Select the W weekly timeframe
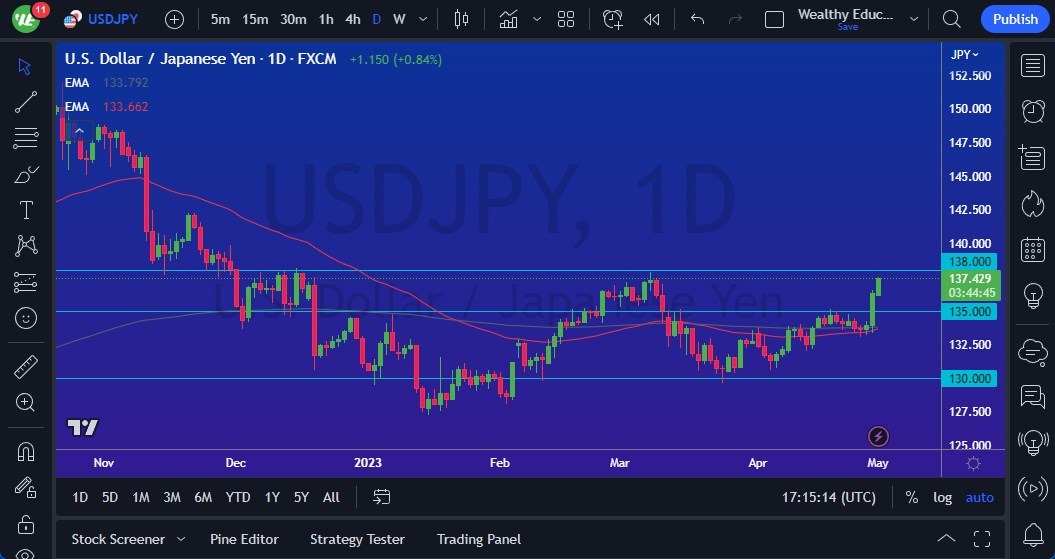Screen dimensions: 1055x559 click(399, 20)
